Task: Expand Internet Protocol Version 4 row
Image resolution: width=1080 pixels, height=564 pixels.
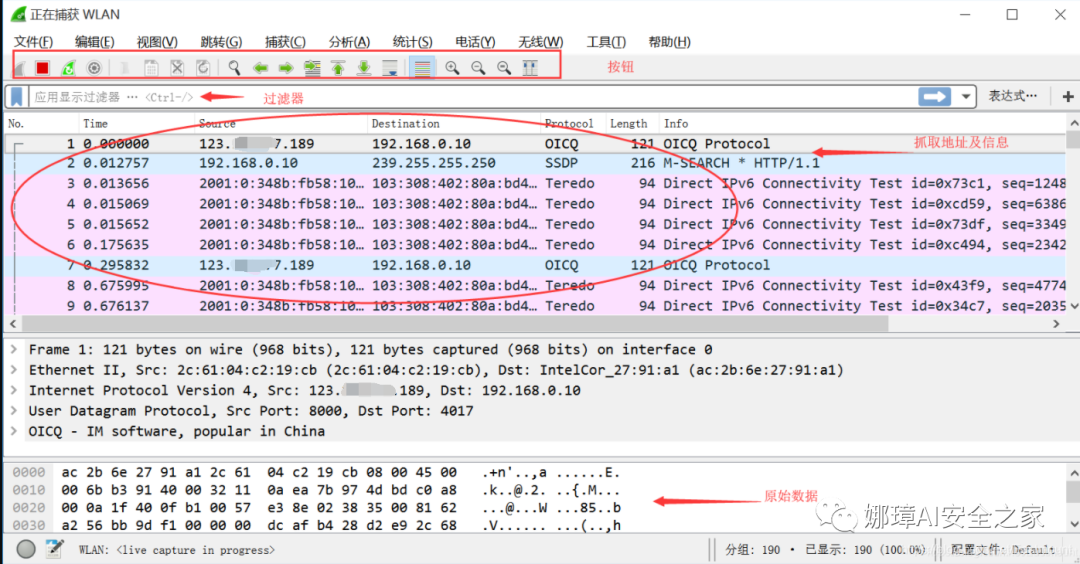Action: (14, 390)
